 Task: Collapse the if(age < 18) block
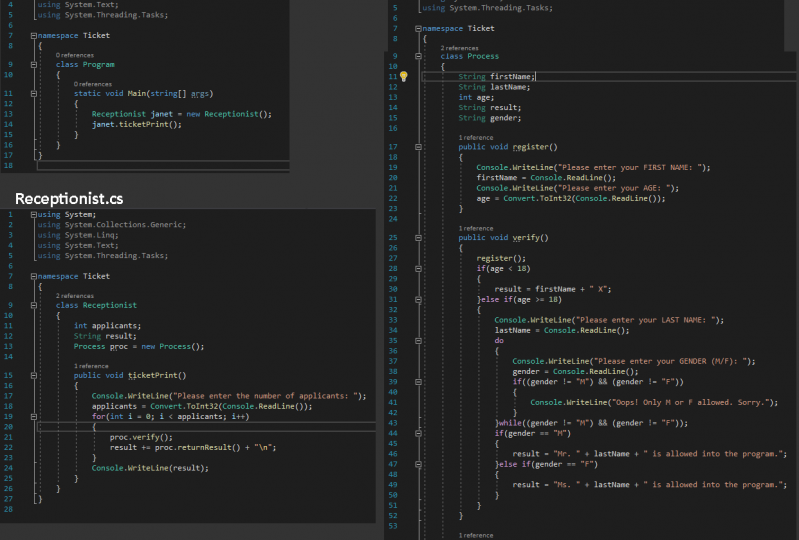(x=418, y=269)
